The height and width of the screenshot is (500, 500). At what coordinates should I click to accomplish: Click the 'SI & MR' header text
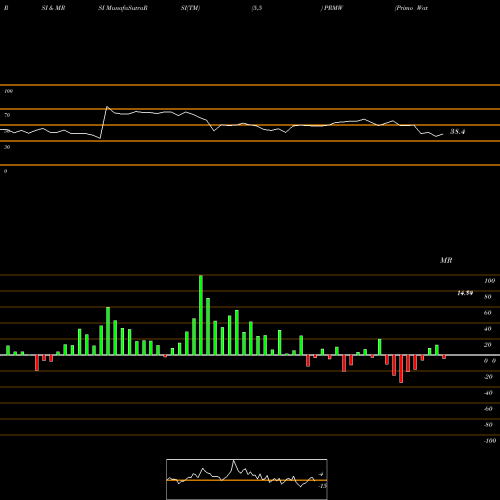[53, 8]
